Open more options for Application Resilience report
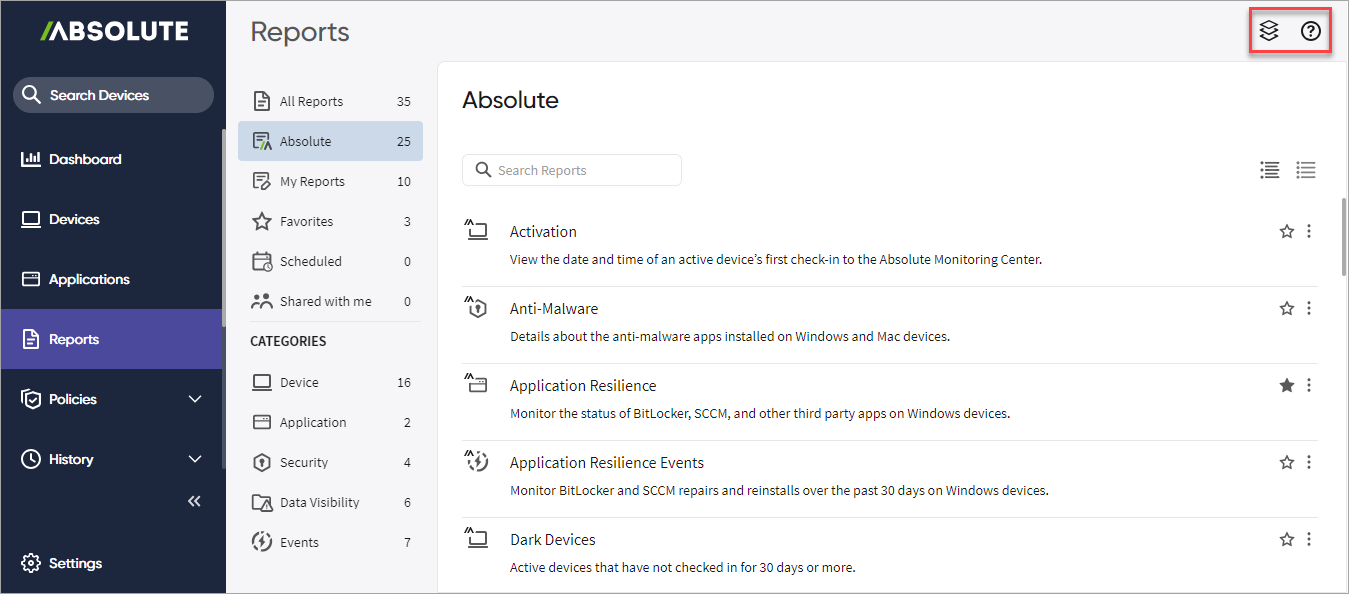 [1309, 385]
